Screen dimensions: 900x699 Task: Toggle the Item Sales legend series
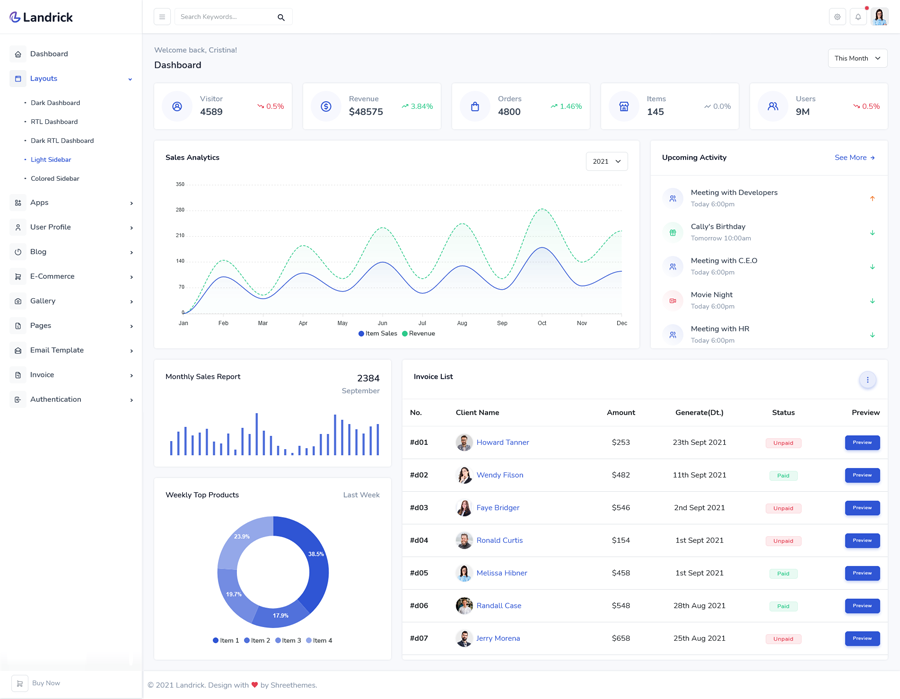[378, 333]
